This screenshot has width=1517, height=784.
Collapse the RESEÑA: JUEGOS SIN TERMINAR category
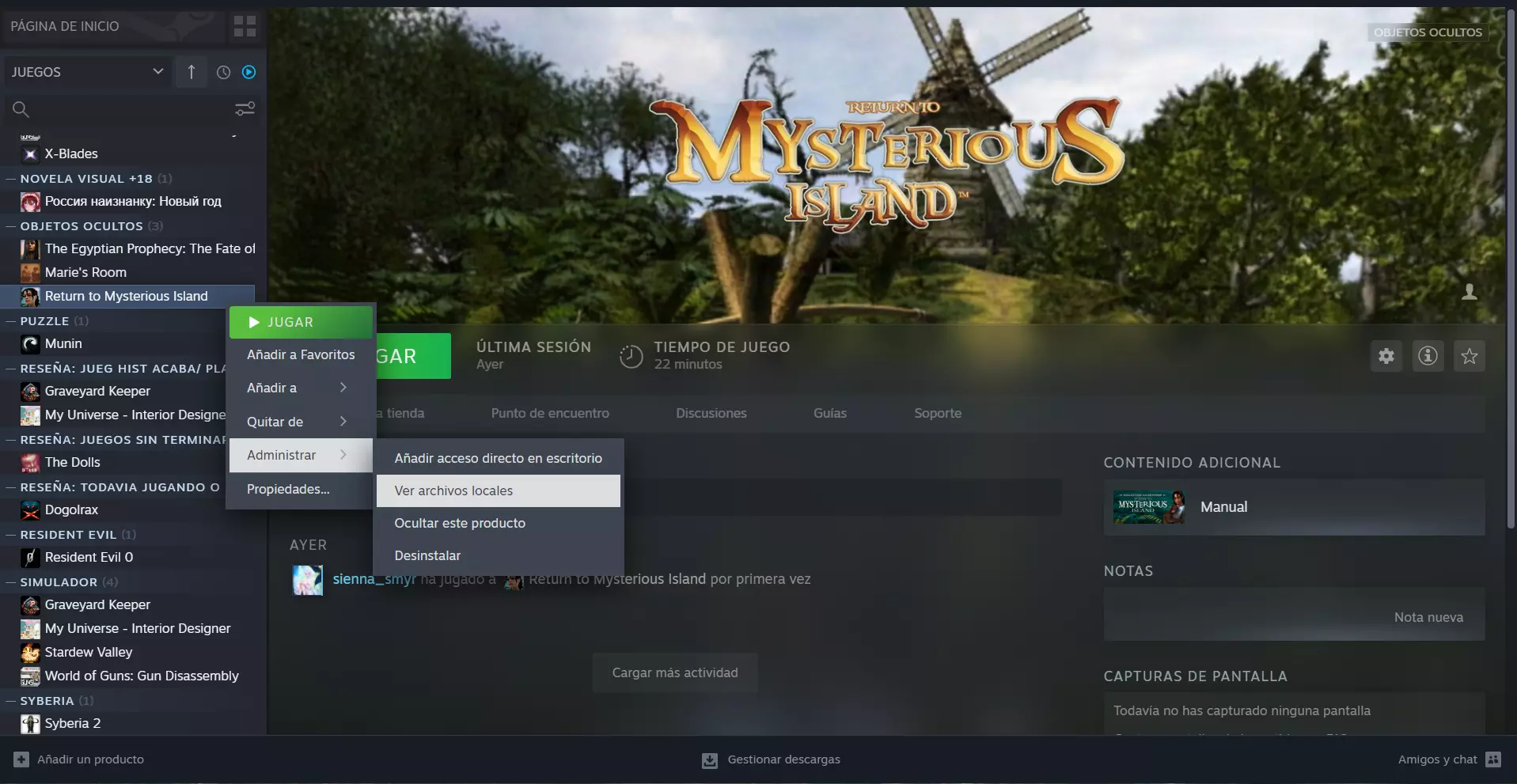[11, 440]
